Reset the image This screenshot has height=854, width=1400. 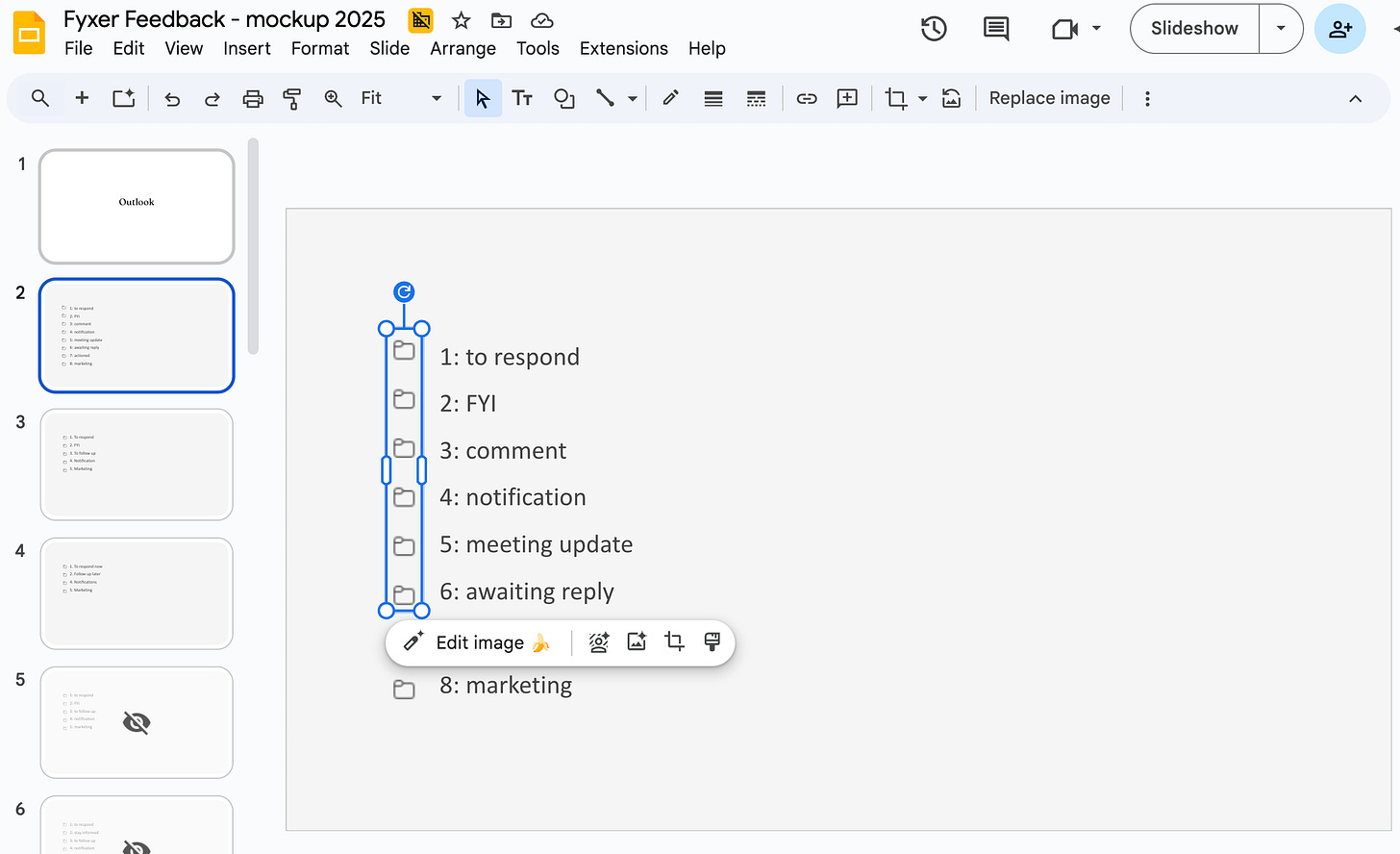click(x=952, y=98)
